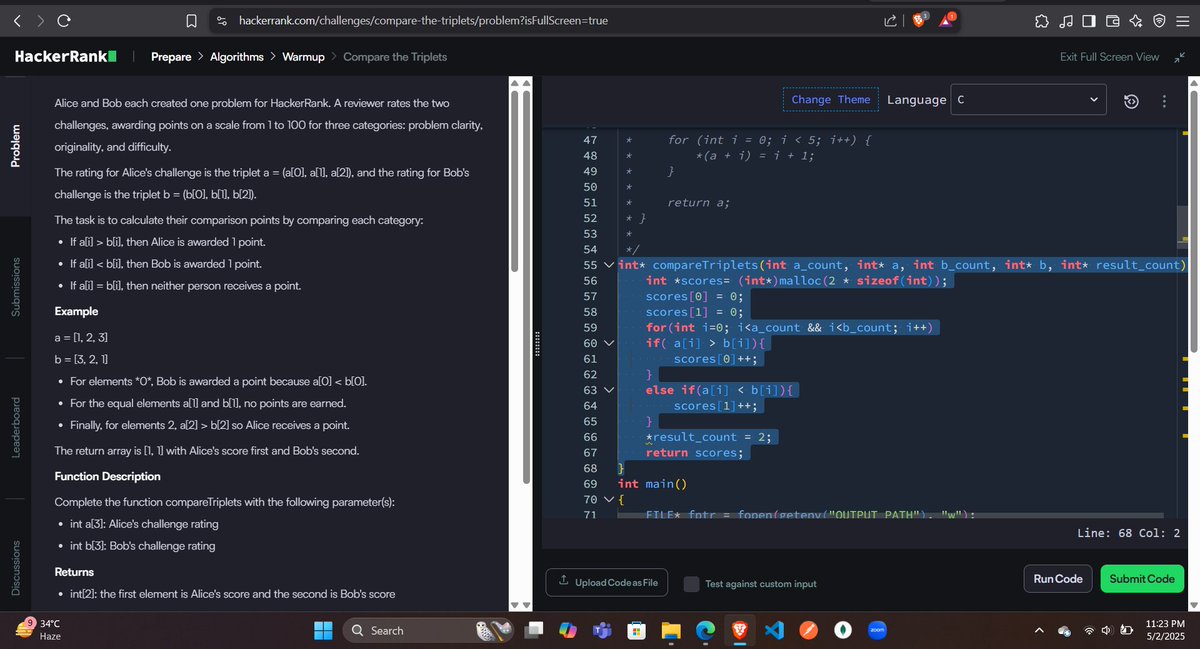The height and width of the screenshot is (649, 1200).
Task: Click the "Compare the Triplets" breadcrumb text
Action: (x=395, y=57)
